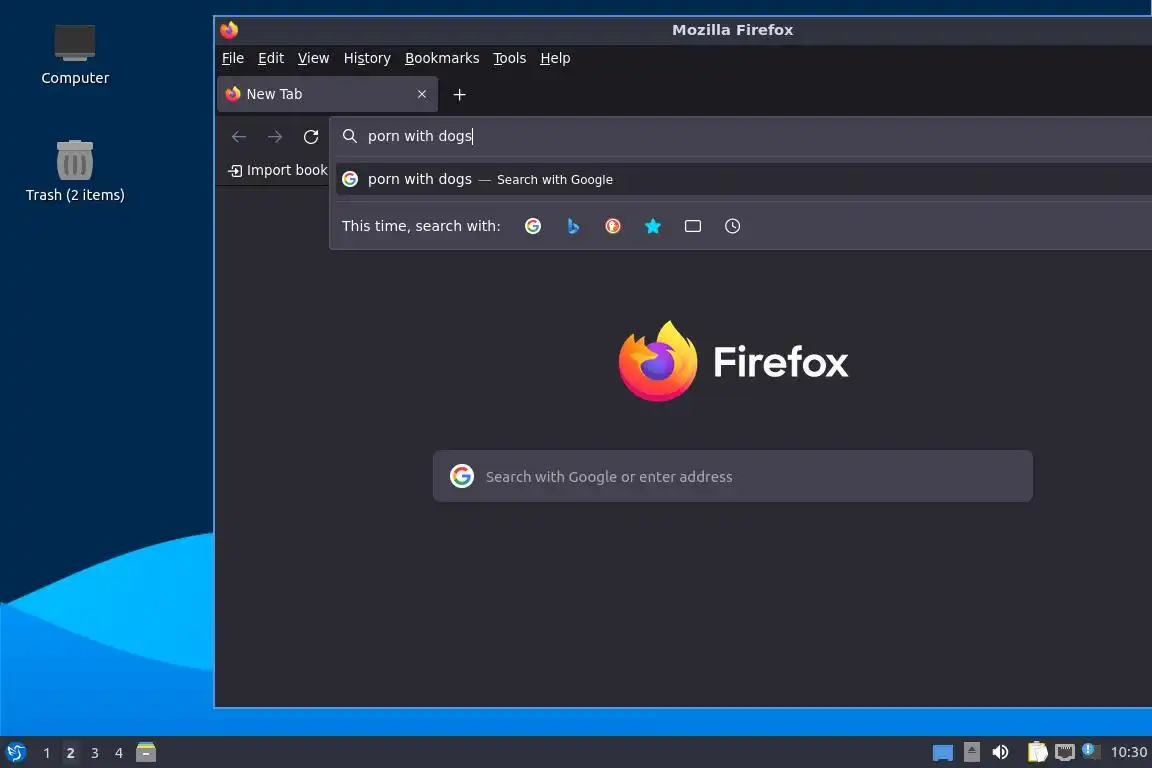1152x768 pixels.
Task: Select the New Tab tab
Action: point(327,94)
